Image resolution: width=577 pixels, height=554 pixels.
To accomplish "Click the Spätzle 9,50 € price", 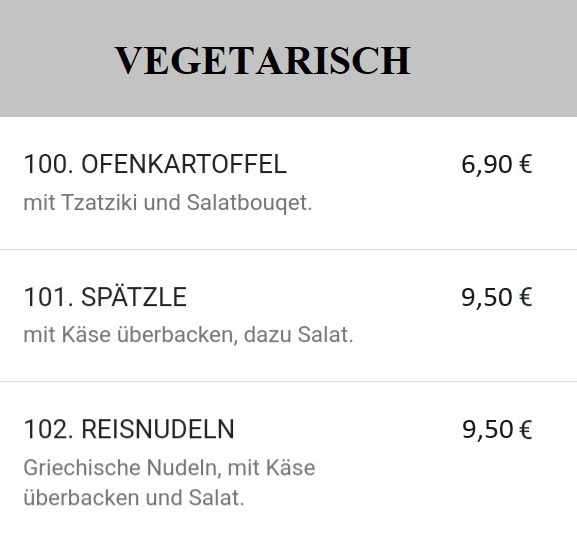I will (x=497, y=297).
